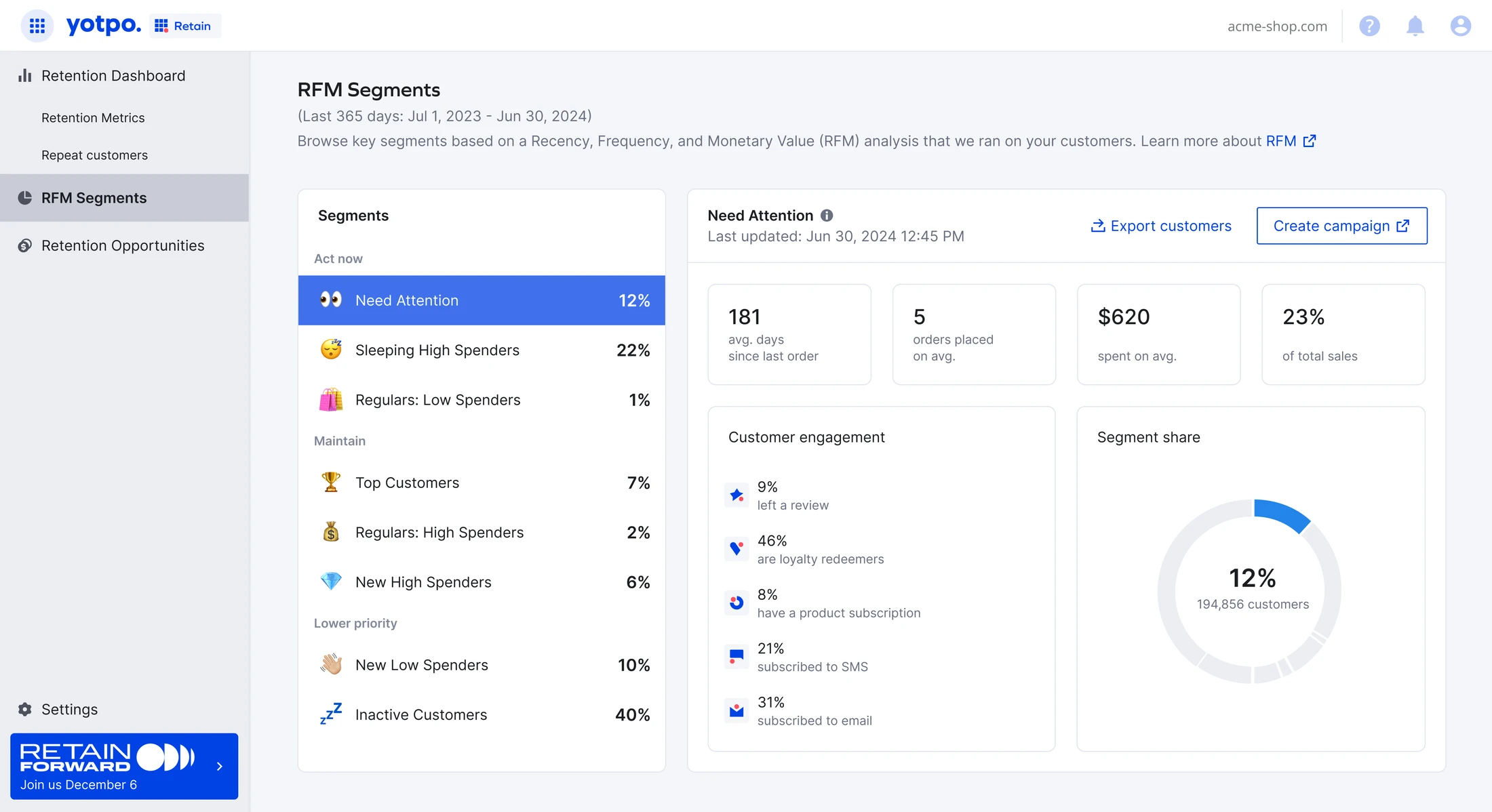This screenshot has width=1492, height=812.
Task: Click the Need Attention info icon
Action: [x=827, y=216]
